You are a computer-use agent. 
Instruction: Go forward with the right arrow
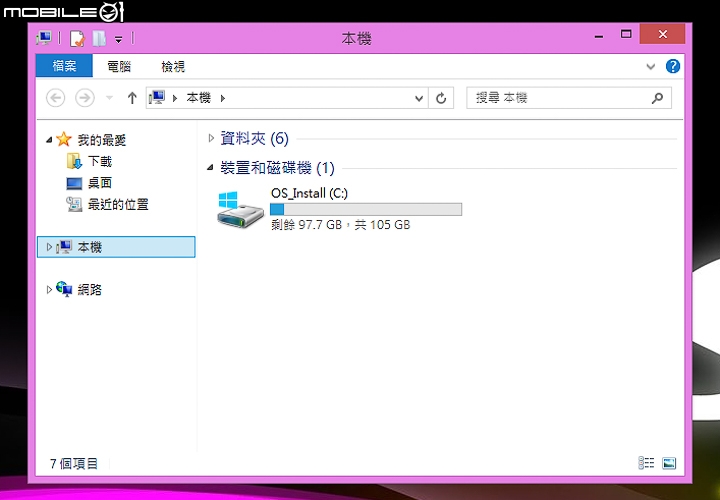[85, 98]
